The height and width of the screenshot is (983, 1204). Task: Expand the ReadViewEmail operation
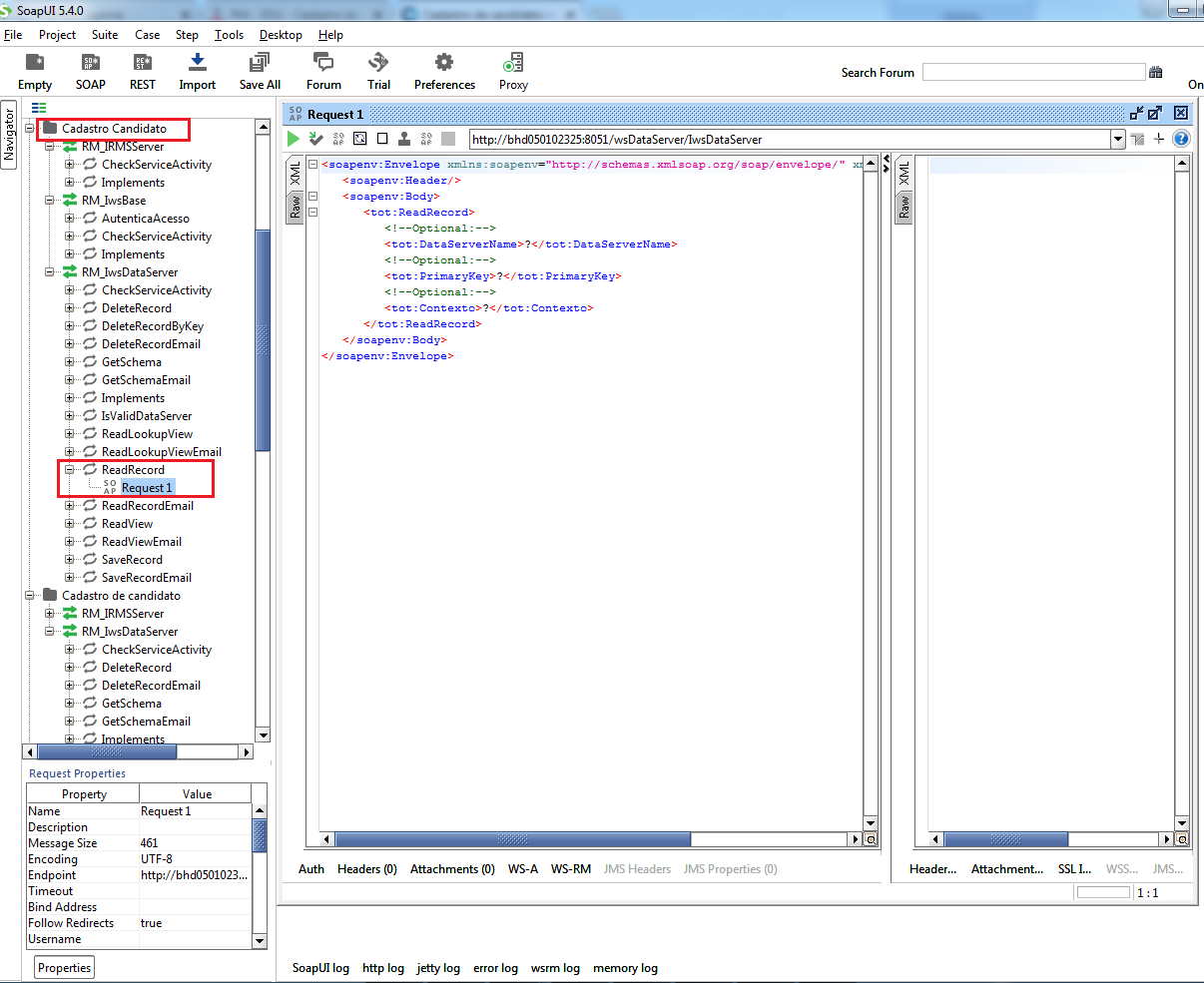(70, 542)
